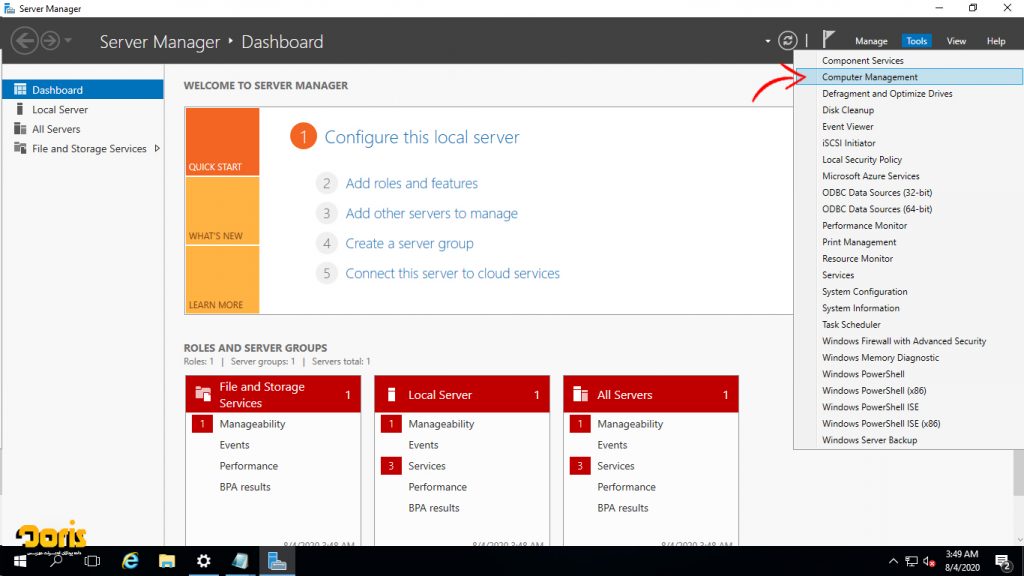
Task: Close the Tools menu via its header
Action: click(916, 41)
